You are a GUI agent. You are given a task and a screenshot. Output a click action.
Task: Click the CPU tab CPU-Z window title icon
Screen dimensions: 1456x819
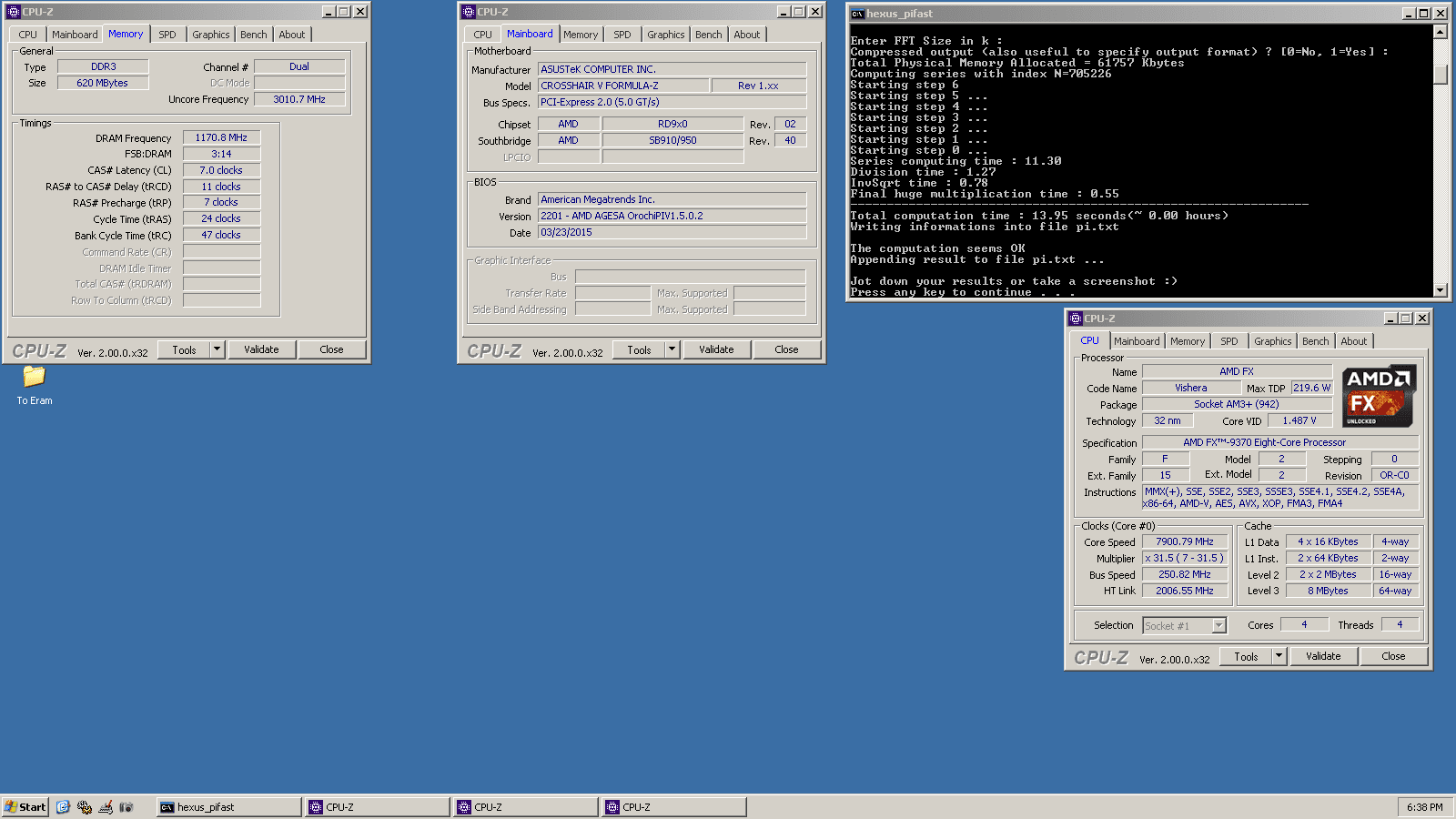(1076, 318)
